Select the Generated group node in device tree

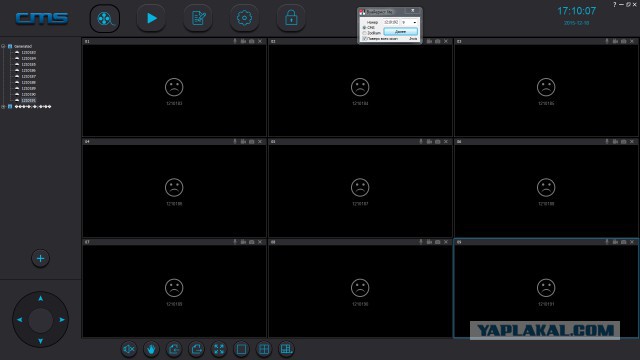pyautogui.click(x=23, y=47)
